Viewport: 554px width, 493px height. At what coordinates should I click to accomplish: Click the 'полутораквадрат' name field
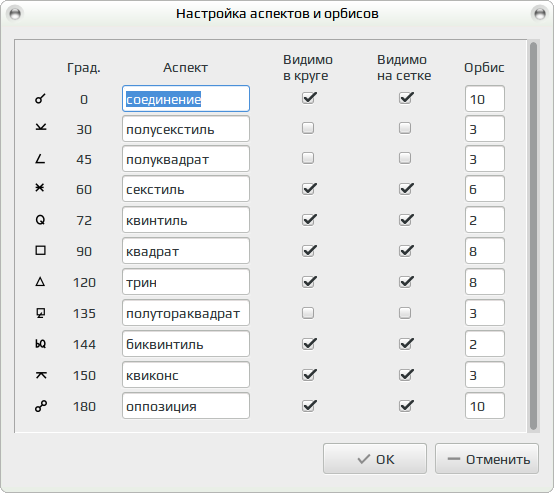186,313
